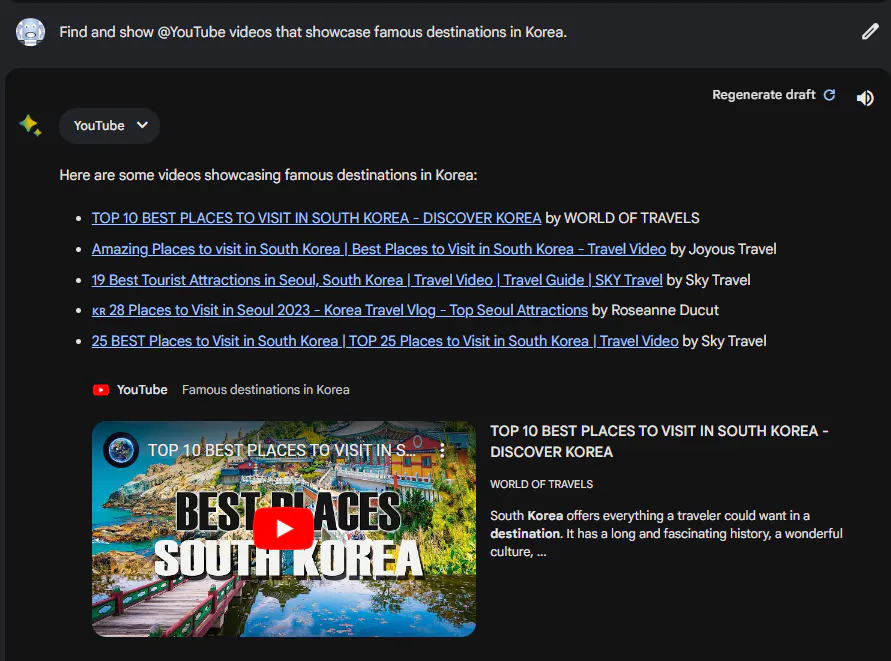
Task: Click the read aloud speaker icon
Action: pyautogui.click(x=865, y=98)
